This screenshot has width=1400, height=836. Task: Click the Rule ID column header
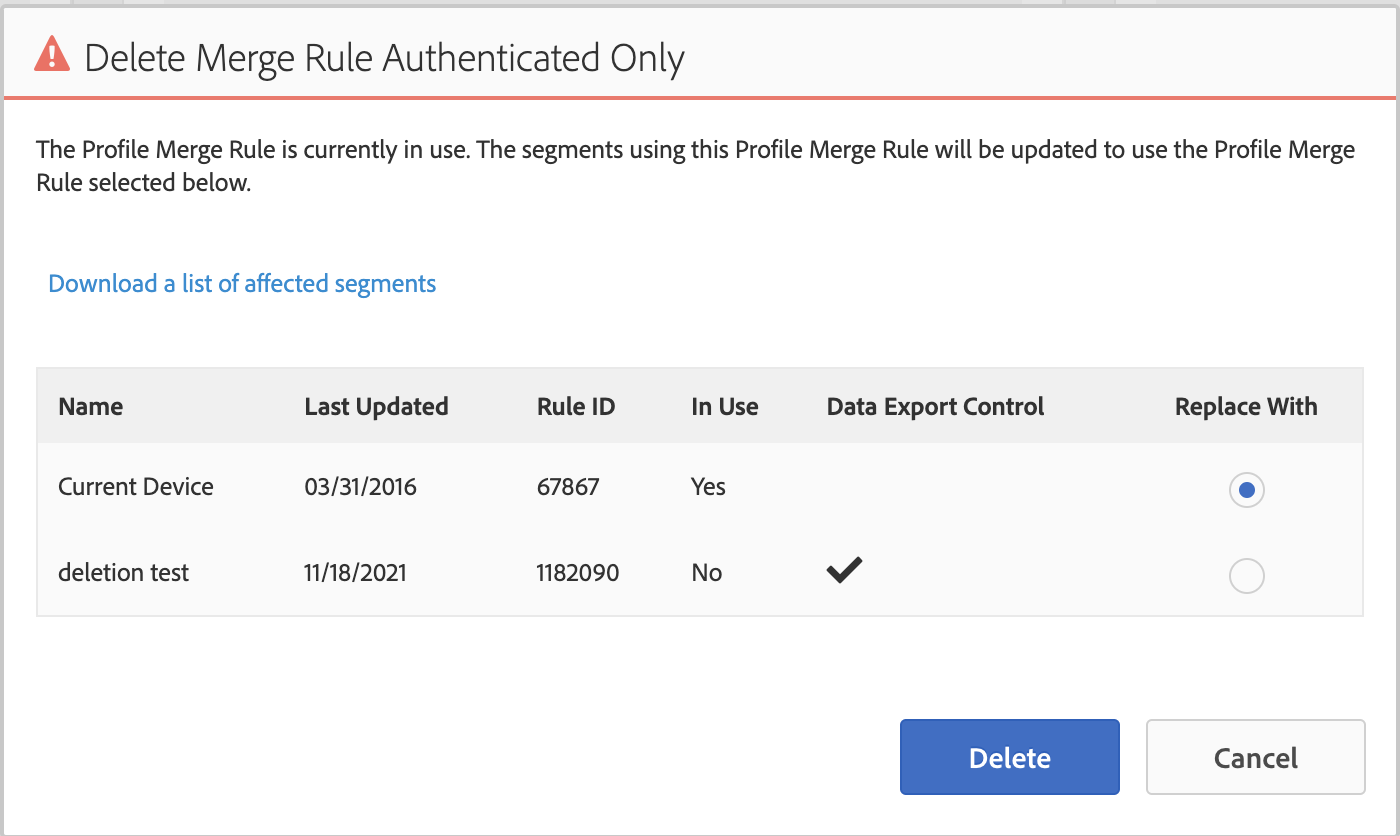(576, 407)
